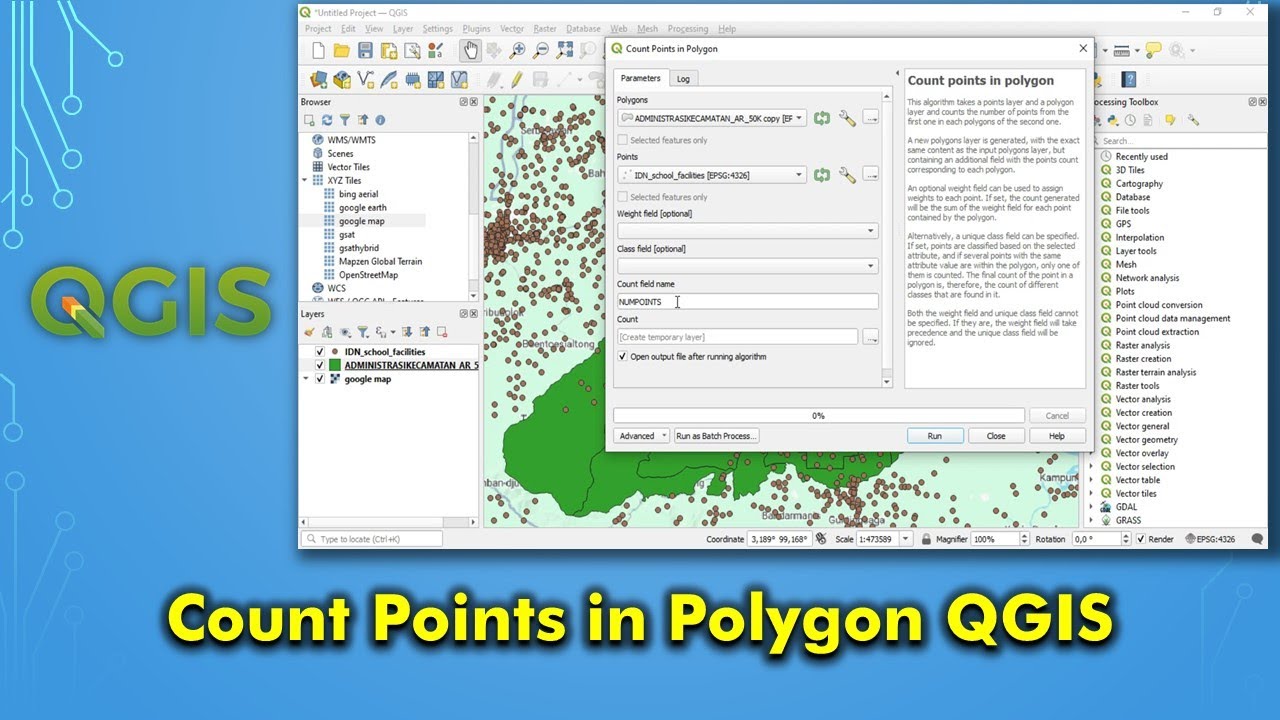Screen dimensions: 1280x720
Task: Collapse the google map layer group arrow
Action: (307, 379)
